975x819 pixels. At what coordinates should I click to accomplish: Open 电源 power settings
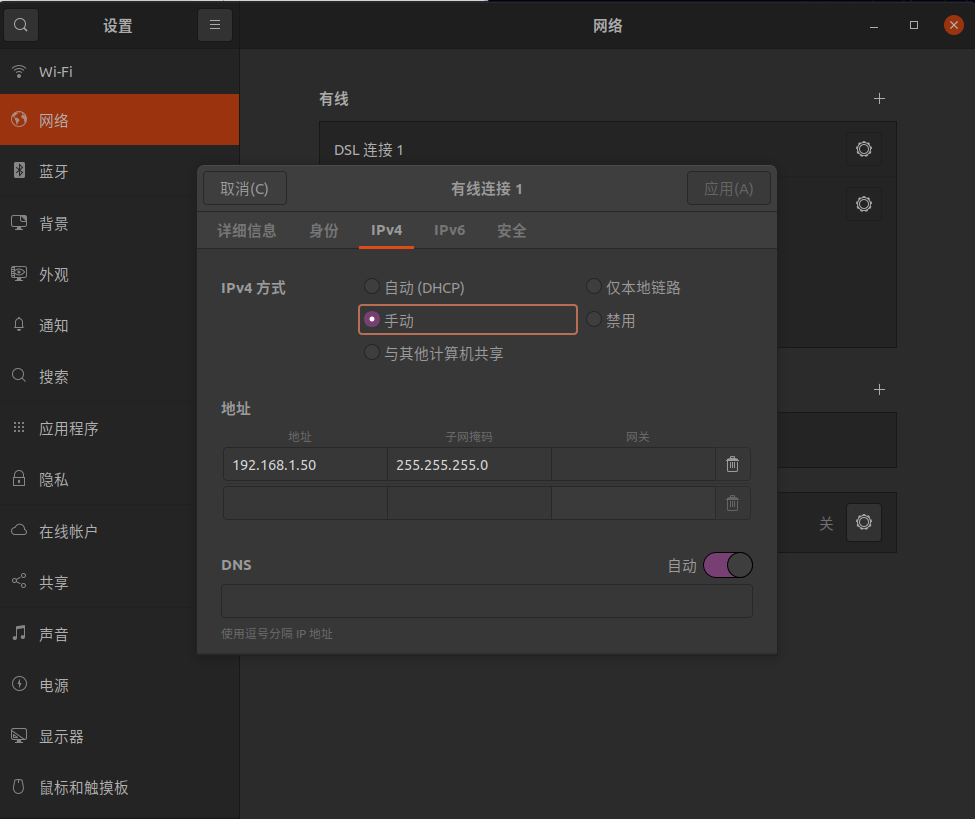click(x=119, y=685)
